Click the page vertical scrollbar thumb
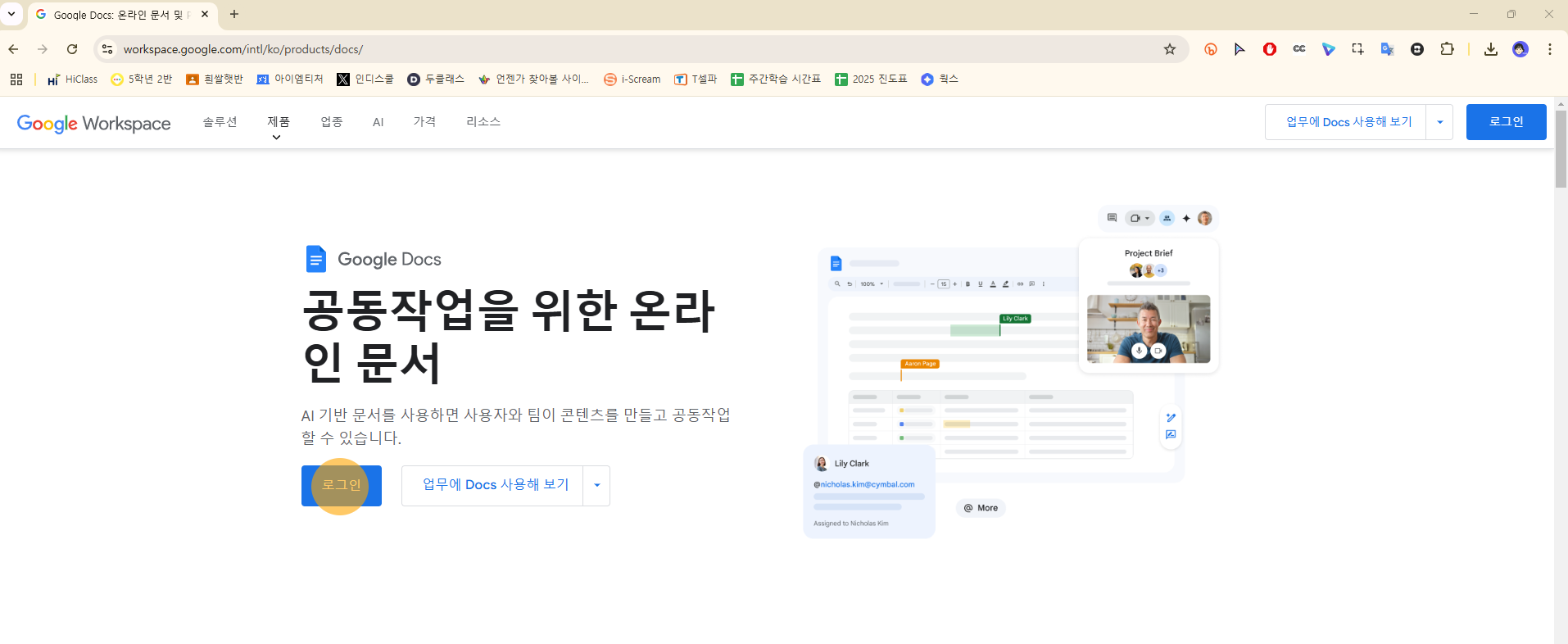The height and width of the screenshot is (644, 1568). coord(1561,147)
